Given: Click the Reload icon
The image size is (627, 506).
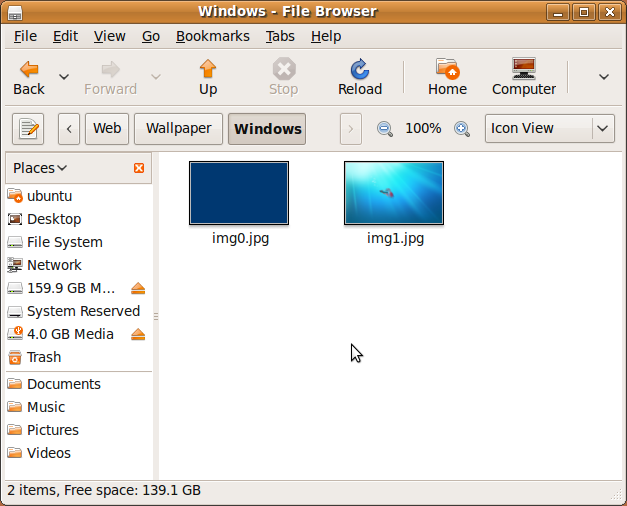Looking at the screenshot, I should pos(360,69).
